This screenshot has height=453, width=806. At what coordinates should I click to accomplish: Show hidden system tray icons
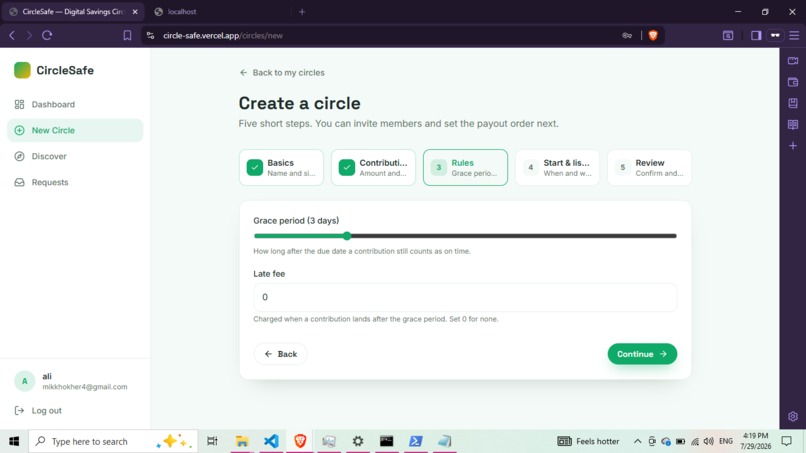click(637, 441)
